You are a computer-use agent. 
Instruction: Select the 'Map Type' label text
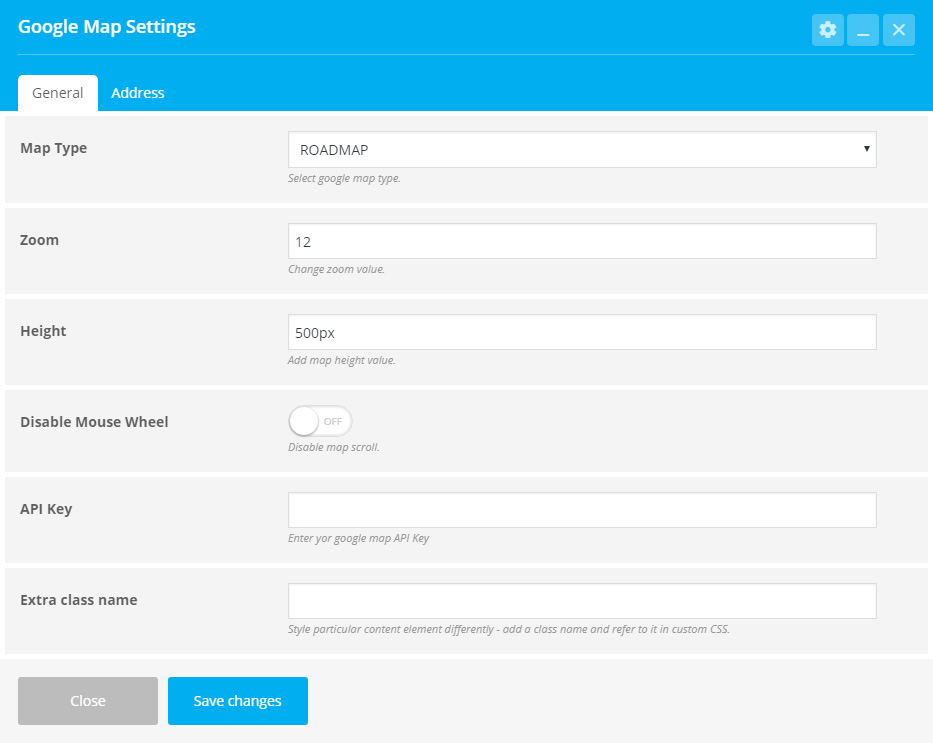tap(54, 148)
